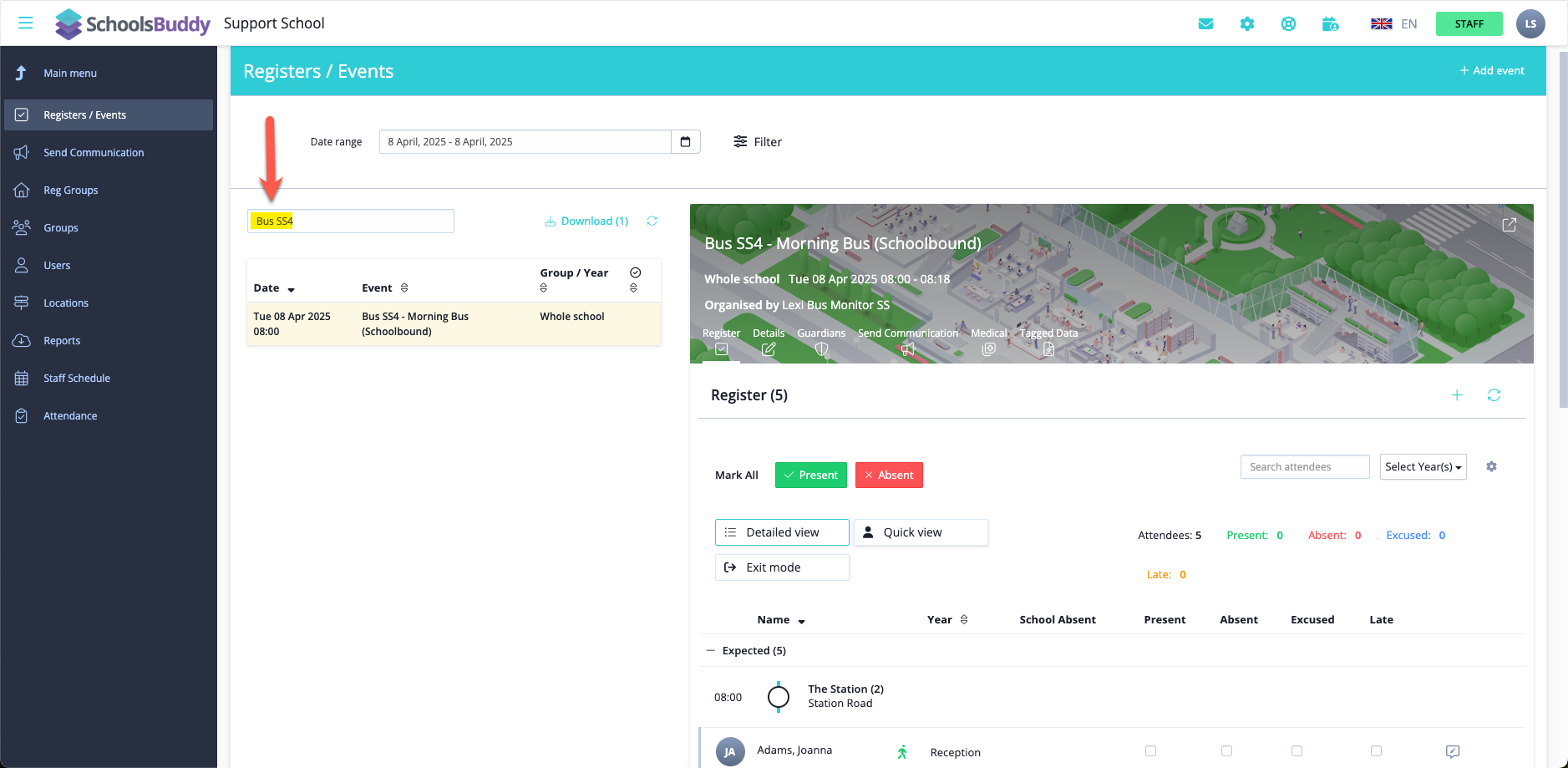1568x768 pixels.
Task: Open register settings gear near Select Year(s)
Action: pos(1491,467)
